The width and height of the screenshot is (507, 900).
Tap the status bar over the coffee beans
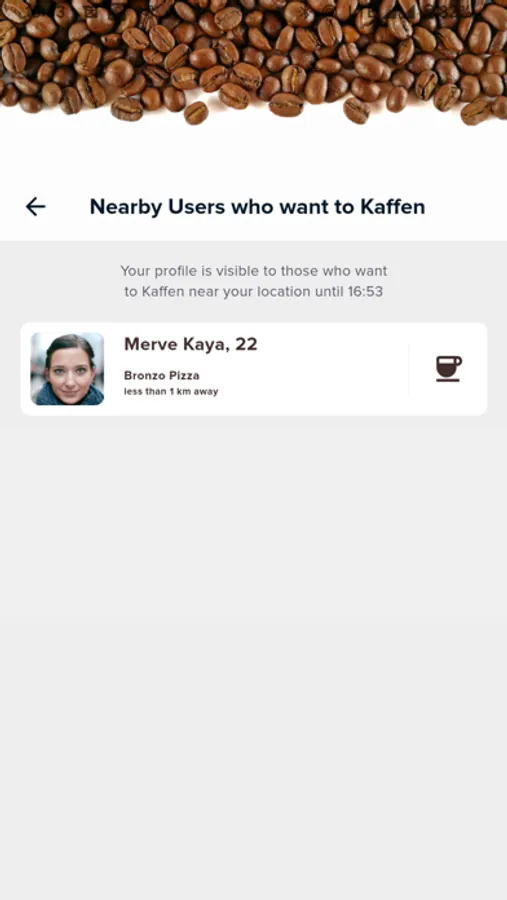pos(253,10)
